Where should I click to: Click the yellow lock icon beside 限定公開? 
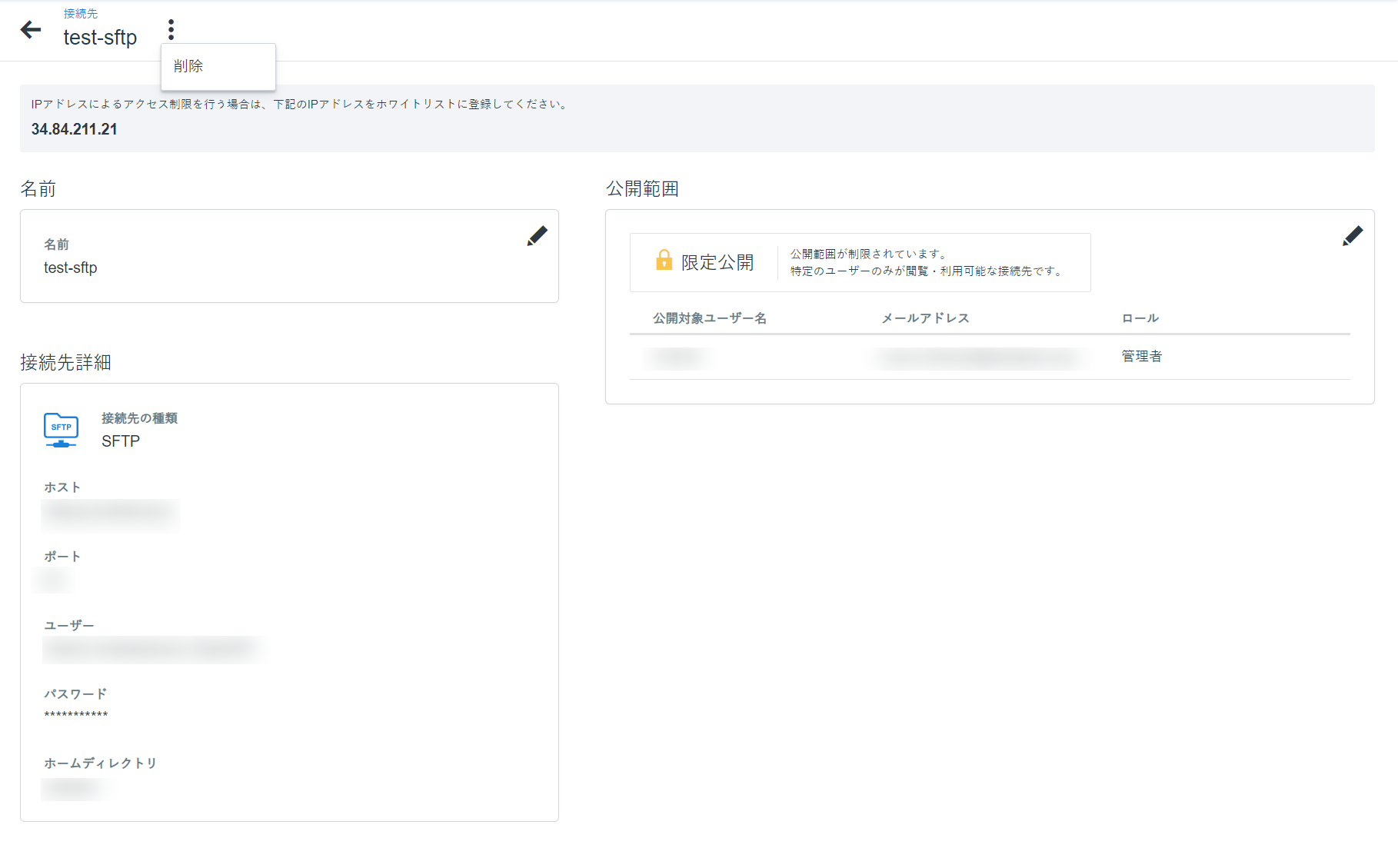664,260
